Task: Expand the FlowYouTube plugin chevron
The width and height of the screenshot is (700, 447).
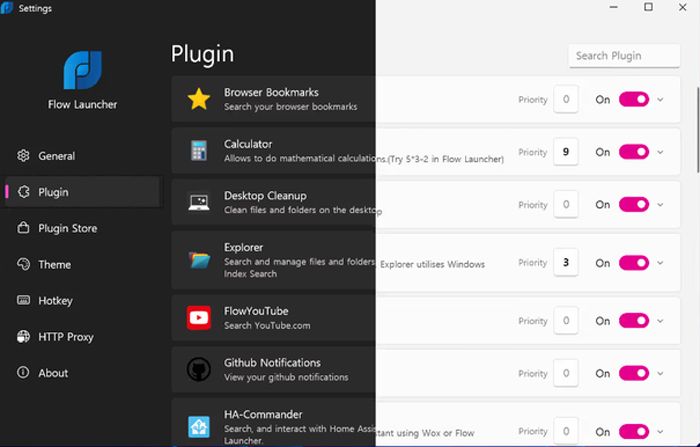Action: coord(660,321)
